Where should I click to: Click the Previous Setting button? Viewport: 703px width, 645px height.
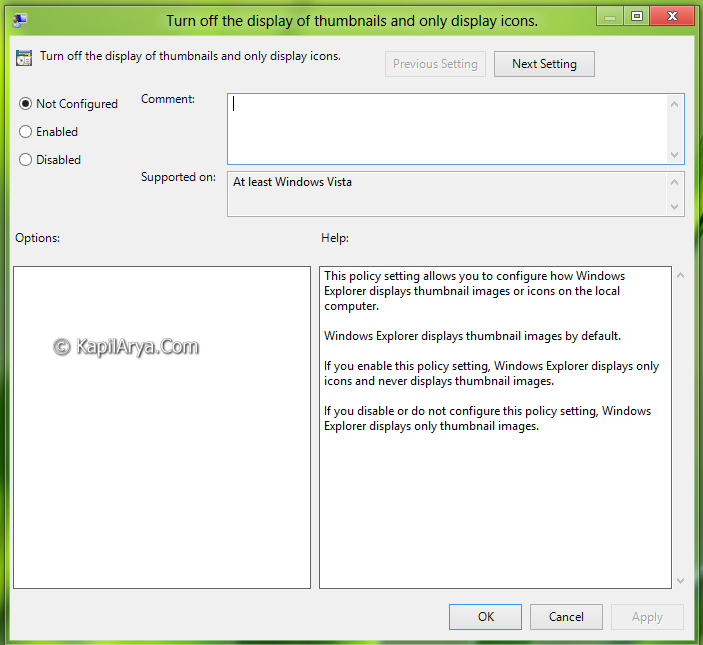(435, 64)
